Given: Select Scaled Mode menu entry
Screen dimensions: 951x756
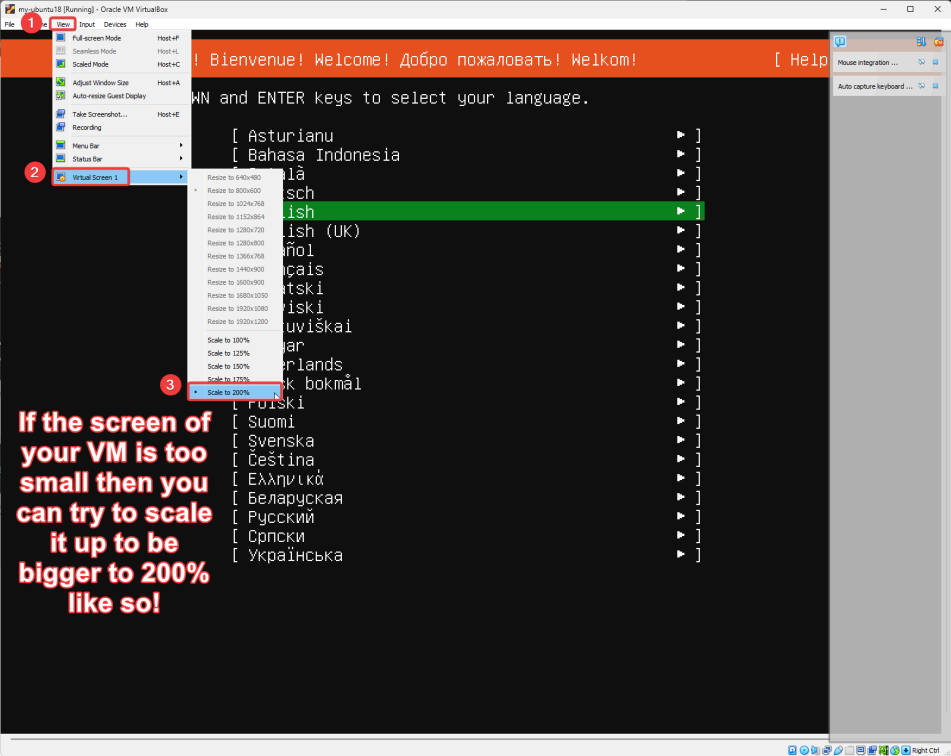Looking at the screenshot, I should pyautogui.click(x=121, y=64).
